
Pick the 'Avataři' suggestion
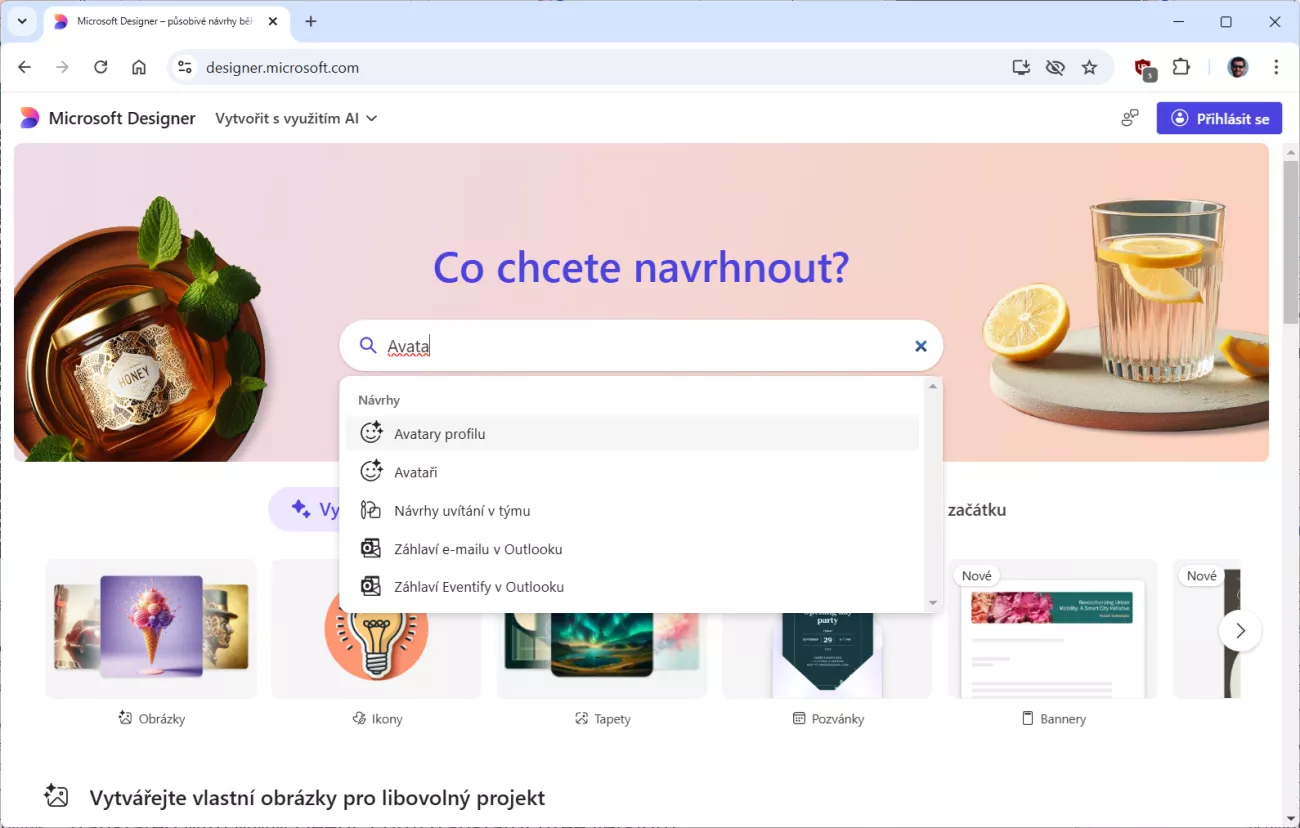(x=415, y=472)
